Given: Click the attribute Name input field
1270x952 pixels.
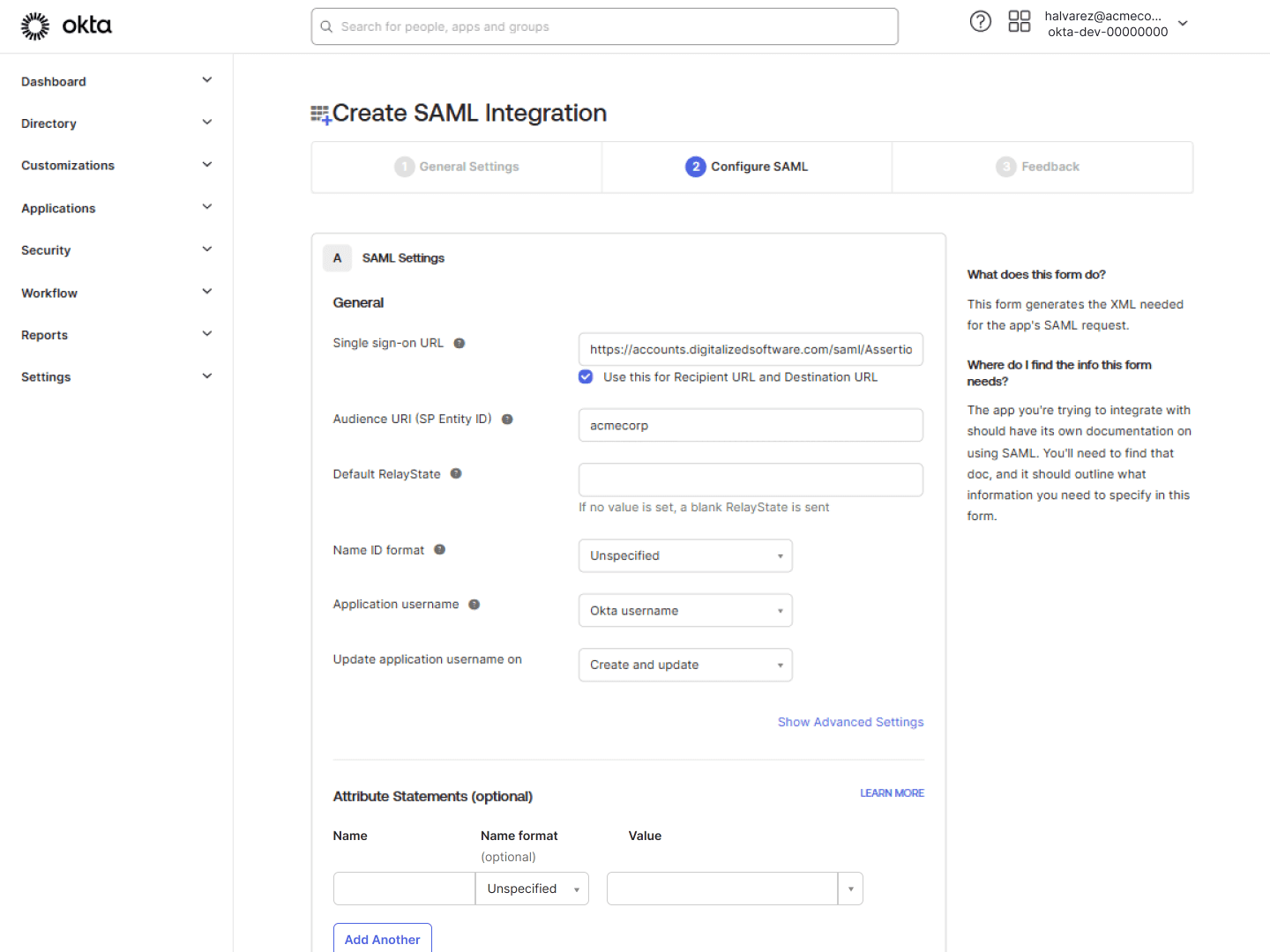Looking at the screenshot, I should 404,889.
